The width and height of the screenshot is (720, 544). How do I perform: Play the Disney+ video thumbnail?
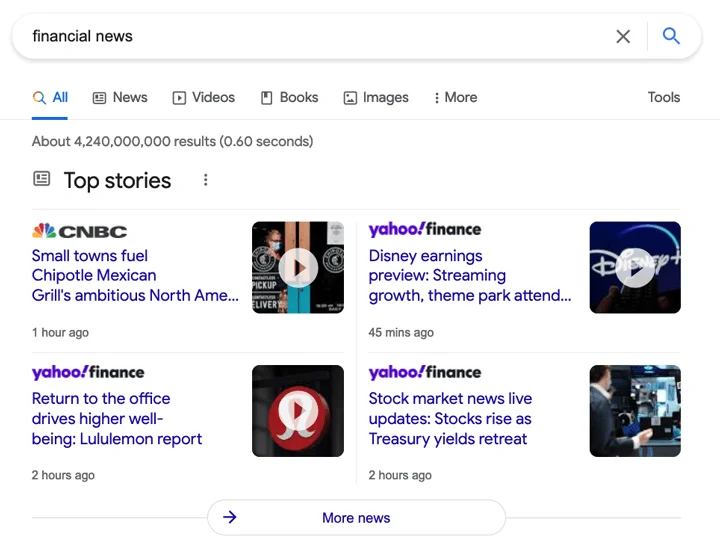pos(635,268)
